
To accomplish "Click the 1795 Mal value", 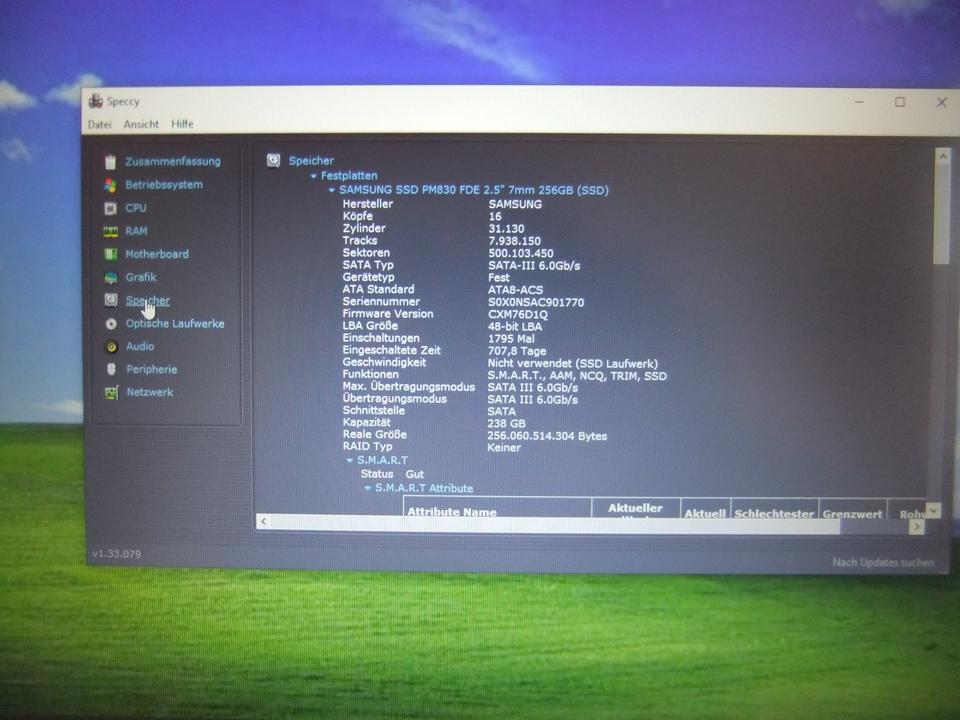I will click(x=511, y=339).
